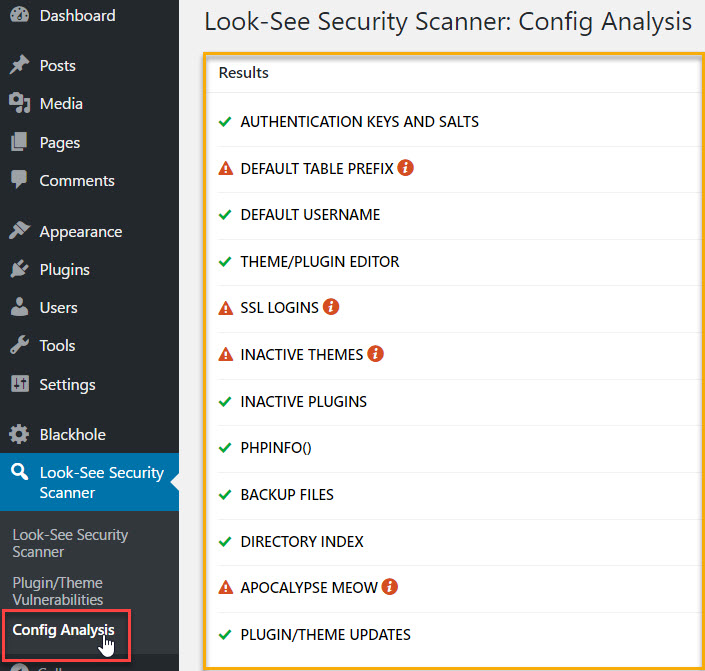Click AUTHENTICATION KEYS AND SALTS result text
Image resolution: width=705 pixels, height=671 pixels.
pyautogui.click(x=360, y=121)
